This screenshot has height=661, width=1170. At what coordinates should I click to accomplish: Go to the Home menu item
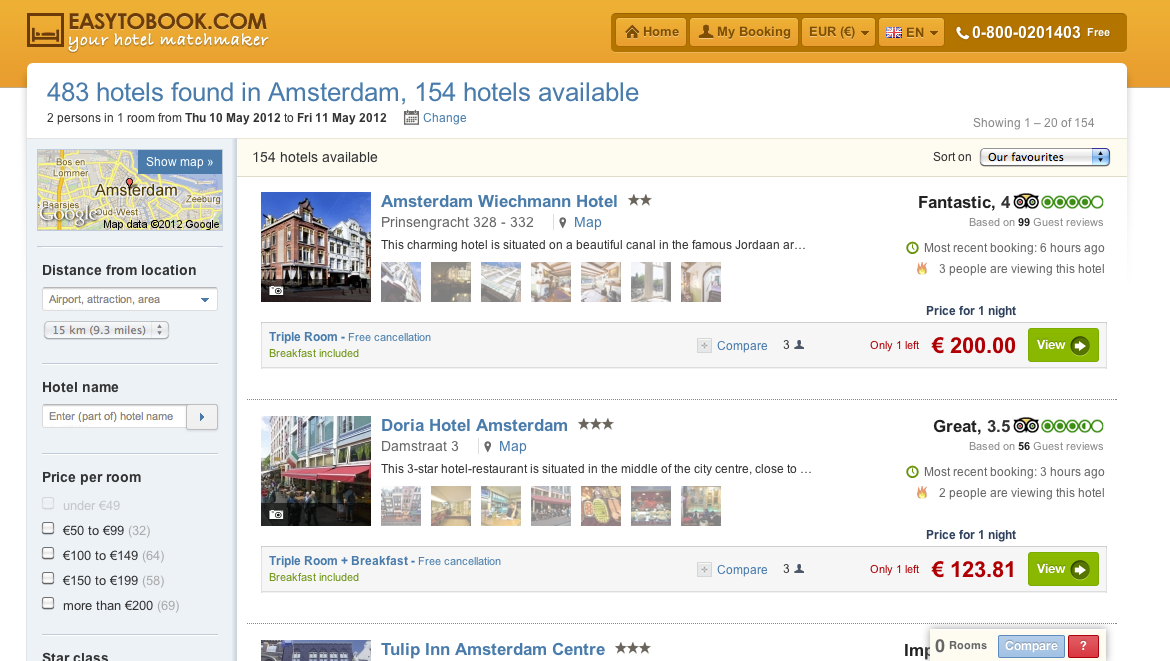651,32
